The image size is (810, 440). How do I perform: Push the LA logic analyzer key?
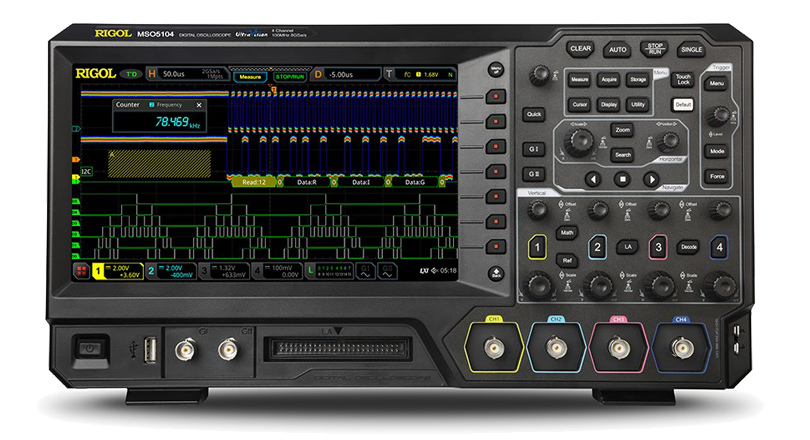pyautogui.click(x=628, y=247)
